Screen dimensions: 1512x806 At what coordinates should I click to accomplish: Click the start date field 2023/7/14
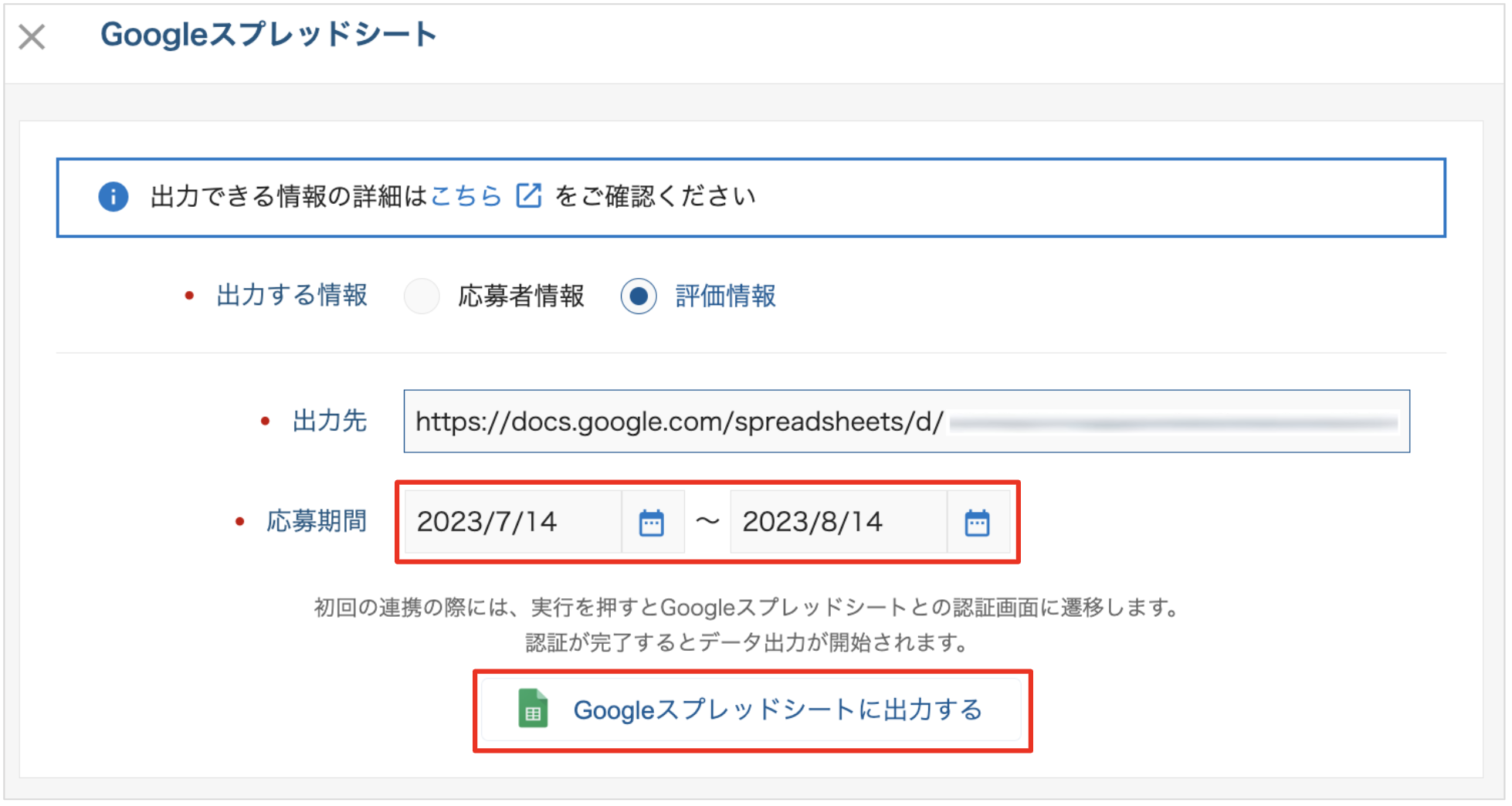click(x=514, y=522)
